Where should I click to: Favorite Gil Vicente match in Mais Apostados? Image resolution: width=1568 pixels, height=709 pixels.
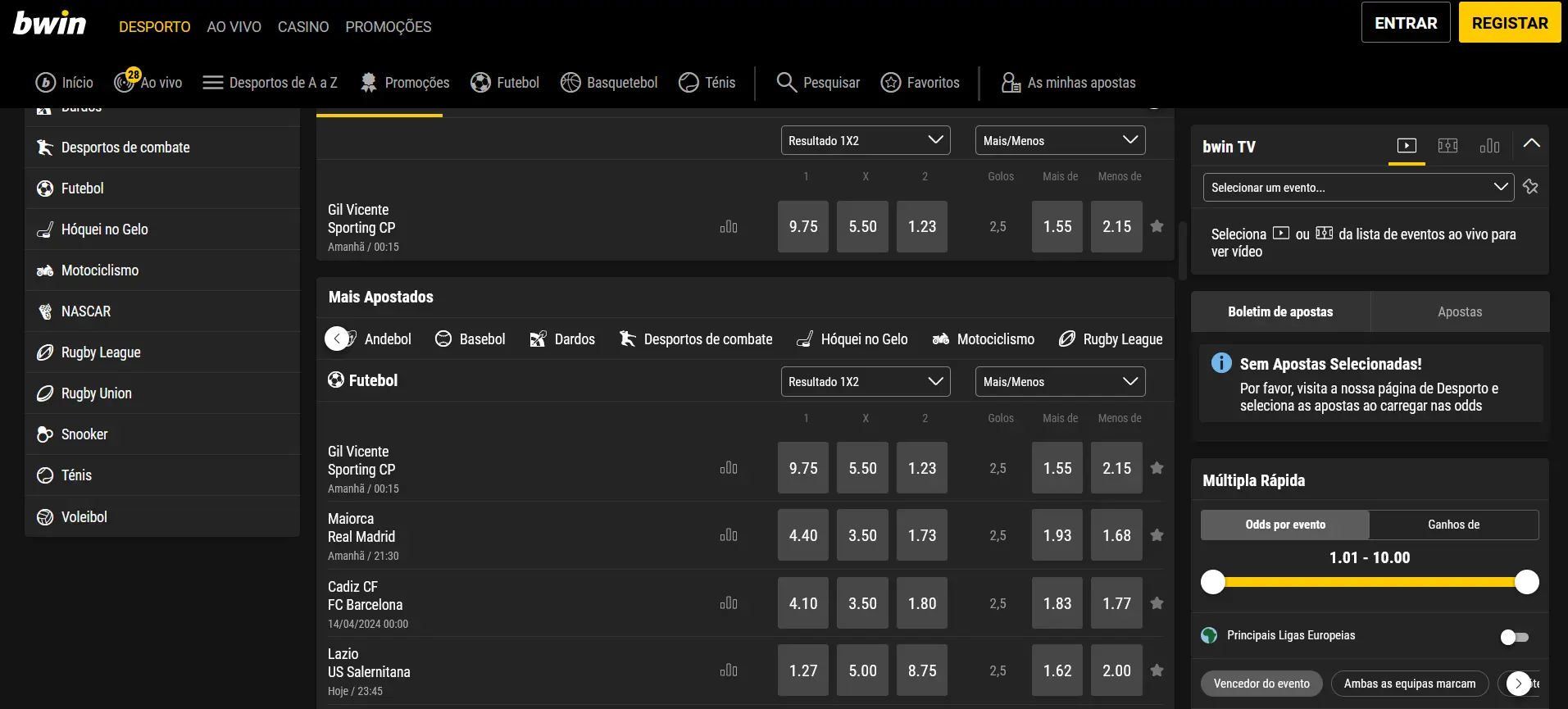pyautogui.click(x=1157, y=468)
